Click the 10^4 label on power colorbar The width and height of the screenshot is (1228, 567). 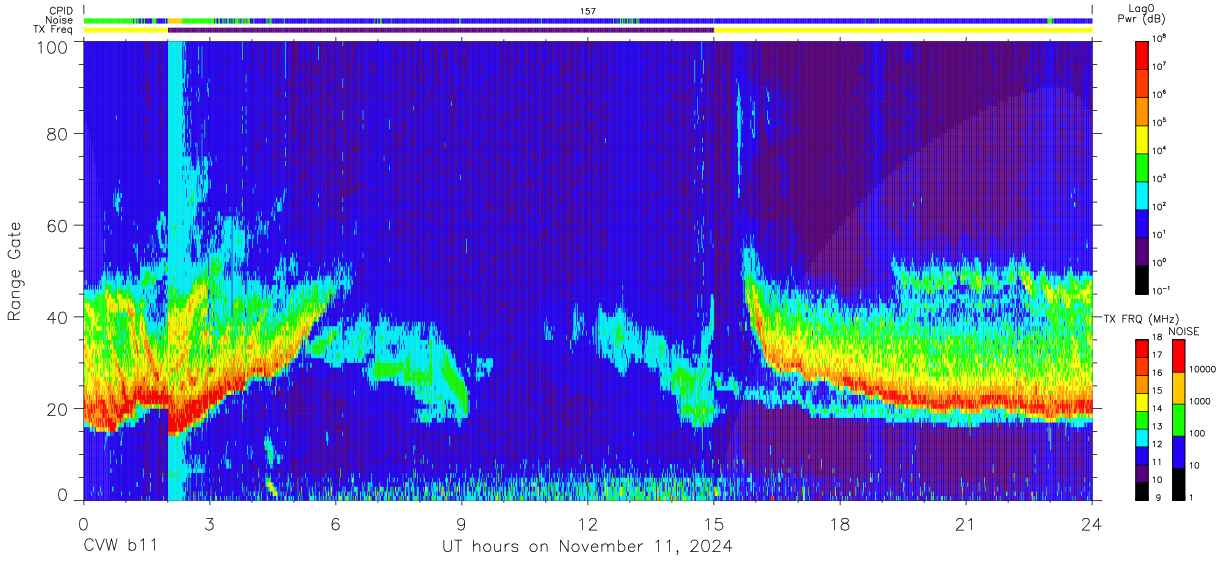[x=1161, y=150]
